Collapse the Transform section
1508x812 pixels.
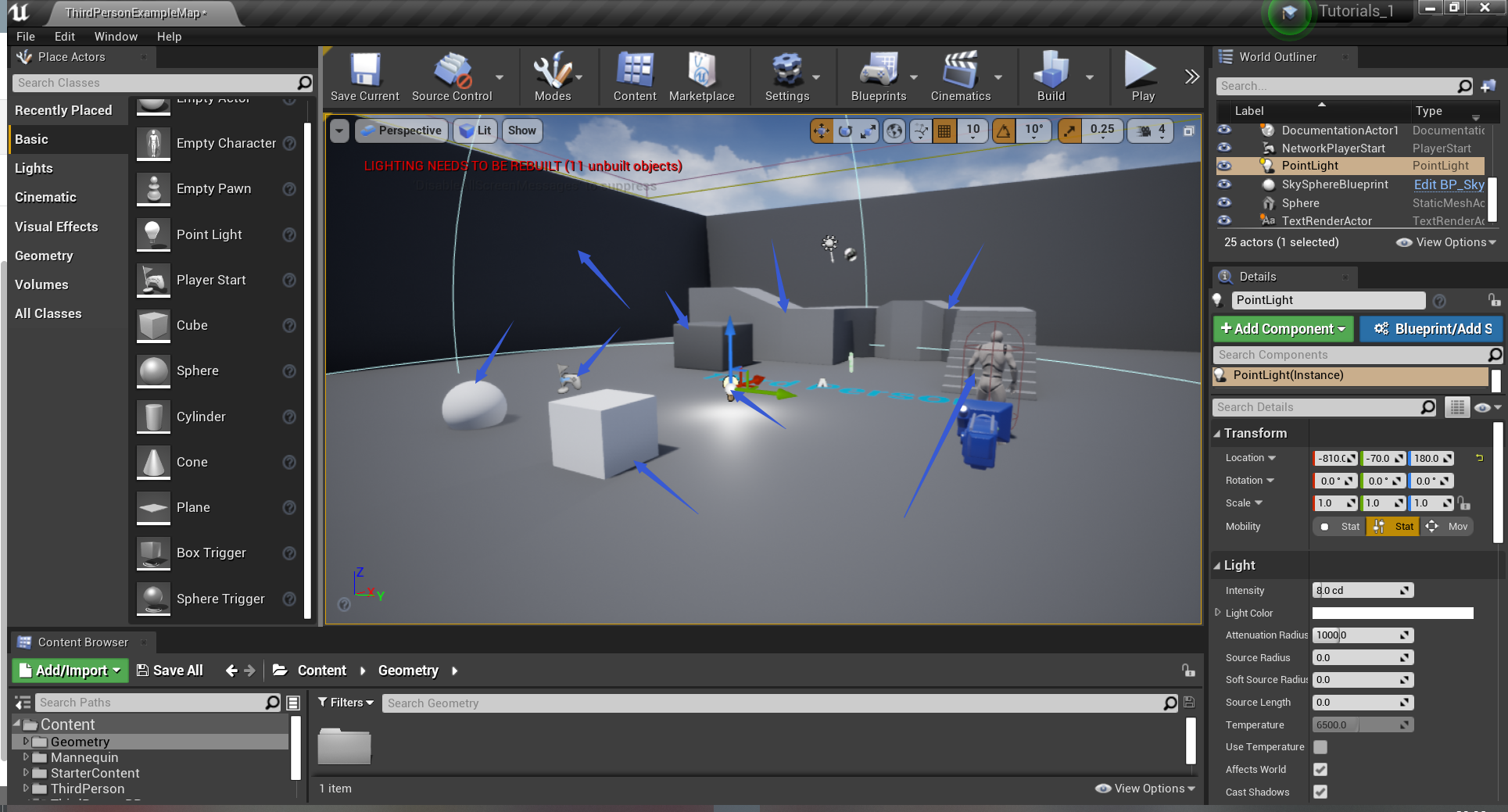[x=1216, y=434]
